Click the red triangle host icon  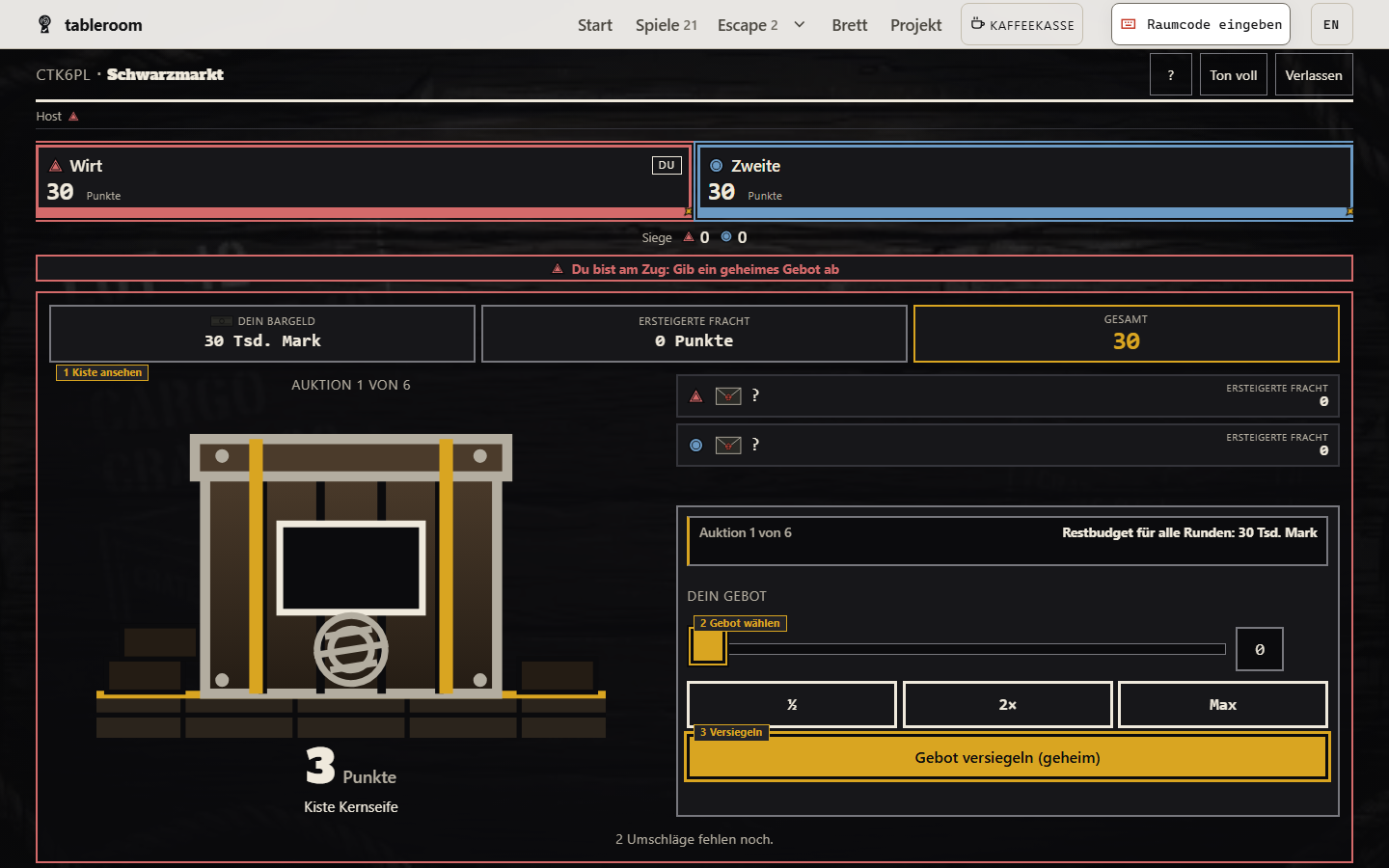coord(73,117)
